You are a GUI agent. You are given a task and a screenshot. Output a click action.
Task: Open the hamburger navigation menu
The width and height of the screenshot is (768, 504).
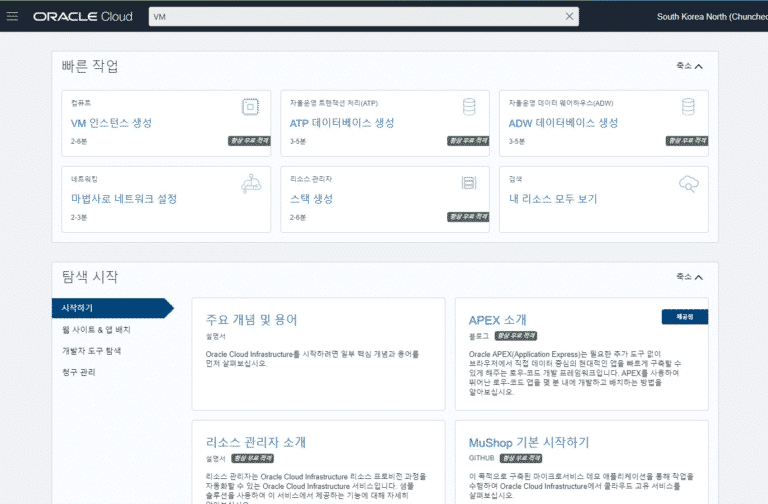click(12, 16)
